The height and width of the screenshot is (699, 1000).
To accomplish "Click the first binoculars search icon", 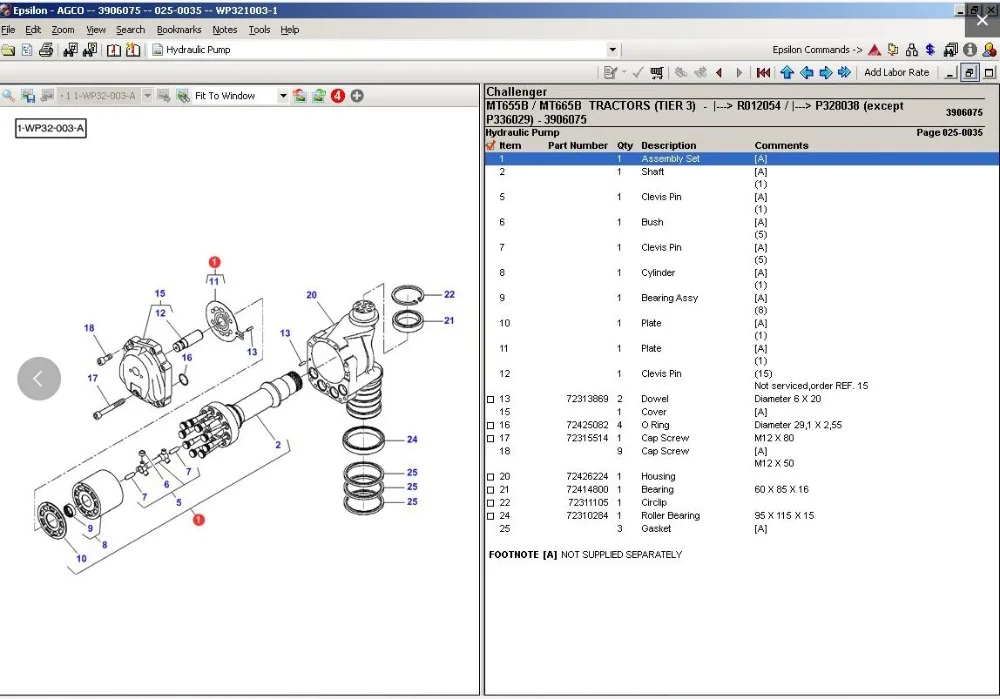I will tap(70, 50).
